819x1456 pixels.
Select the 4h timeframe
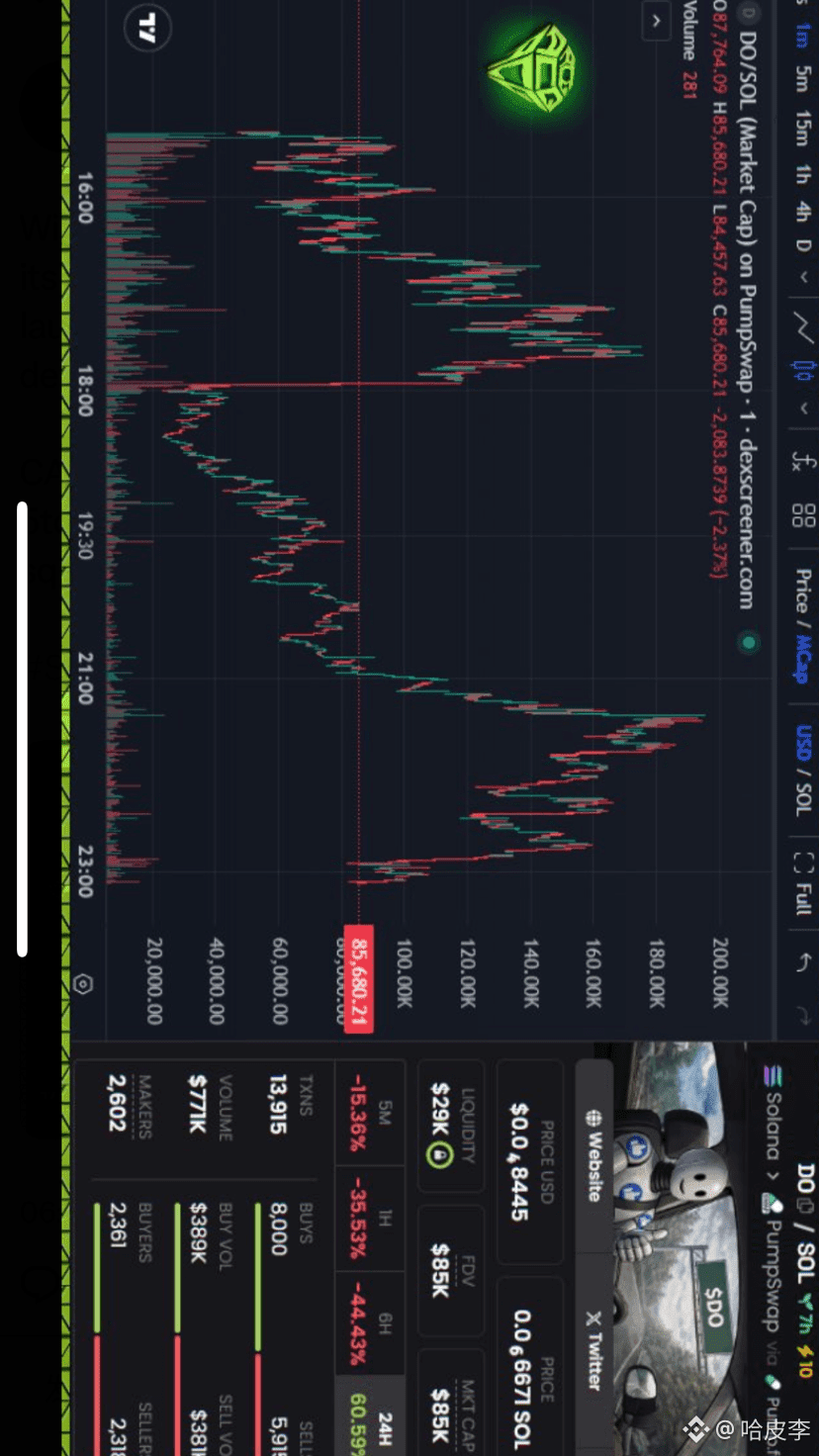803,211
